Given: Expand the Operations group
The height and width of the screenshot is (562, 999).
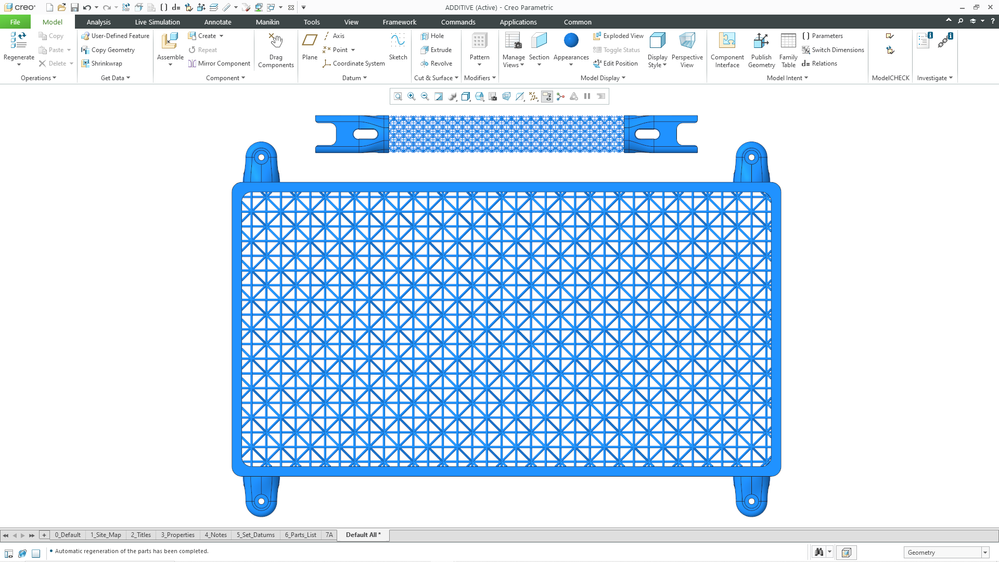Looking at the screenshot, I should point(38,78).
